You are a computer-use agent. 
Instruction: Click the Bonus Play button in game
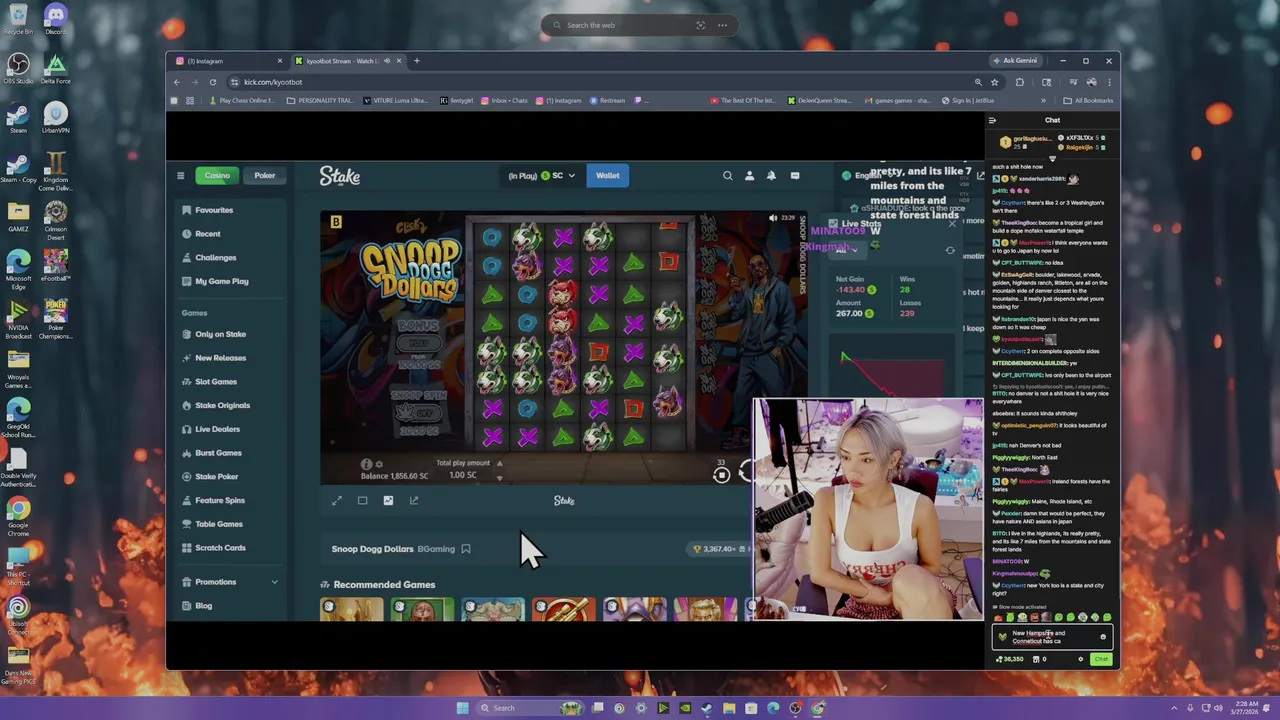click(x=419, y=343)
